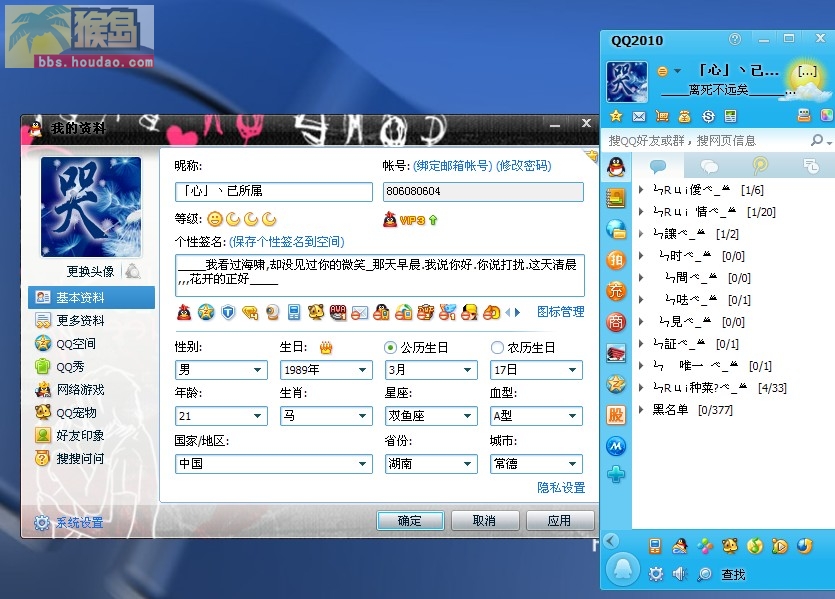The image size is (835, 599).
Task: Click the magnifier icon in the QQ2010 search box
Action: coord(816,140)
